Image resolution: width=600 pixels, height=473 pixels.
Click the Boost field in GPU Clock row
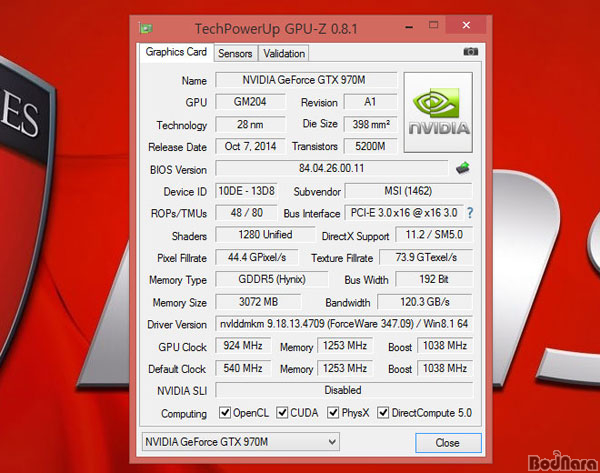[x=445, y=346]
